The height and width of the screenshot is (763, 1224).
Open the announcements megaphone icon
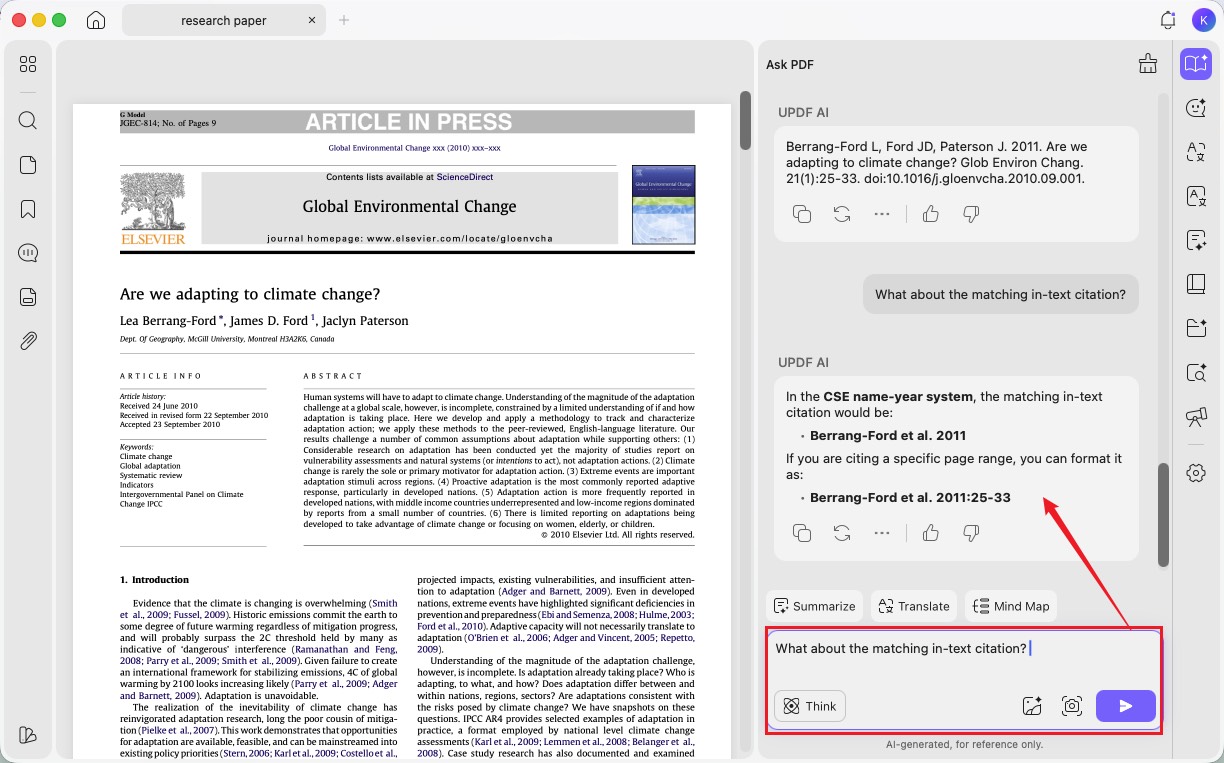tap(1196, 417)
